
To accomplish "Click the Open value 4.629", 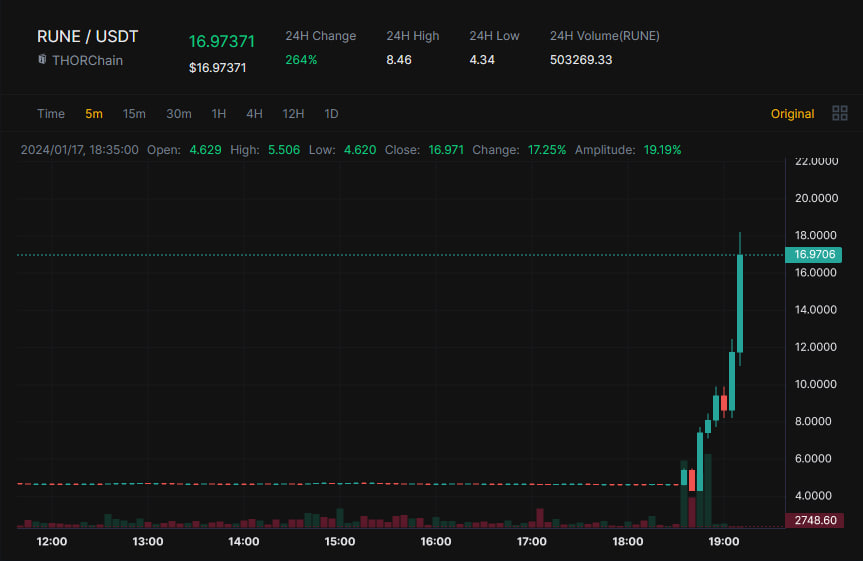I will tap(205, 150).
